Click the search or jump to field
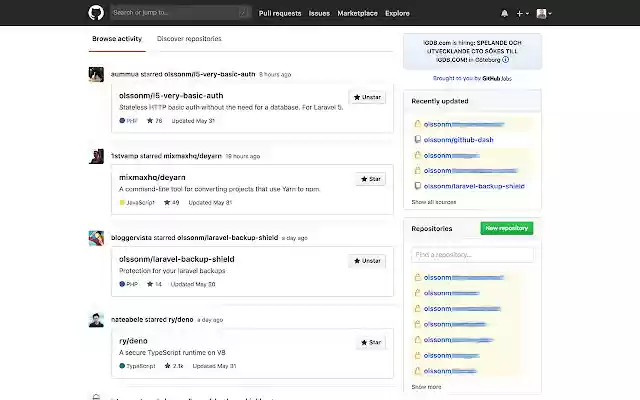Viewport: 640px width, 400px height. click(x=180, y=13)
